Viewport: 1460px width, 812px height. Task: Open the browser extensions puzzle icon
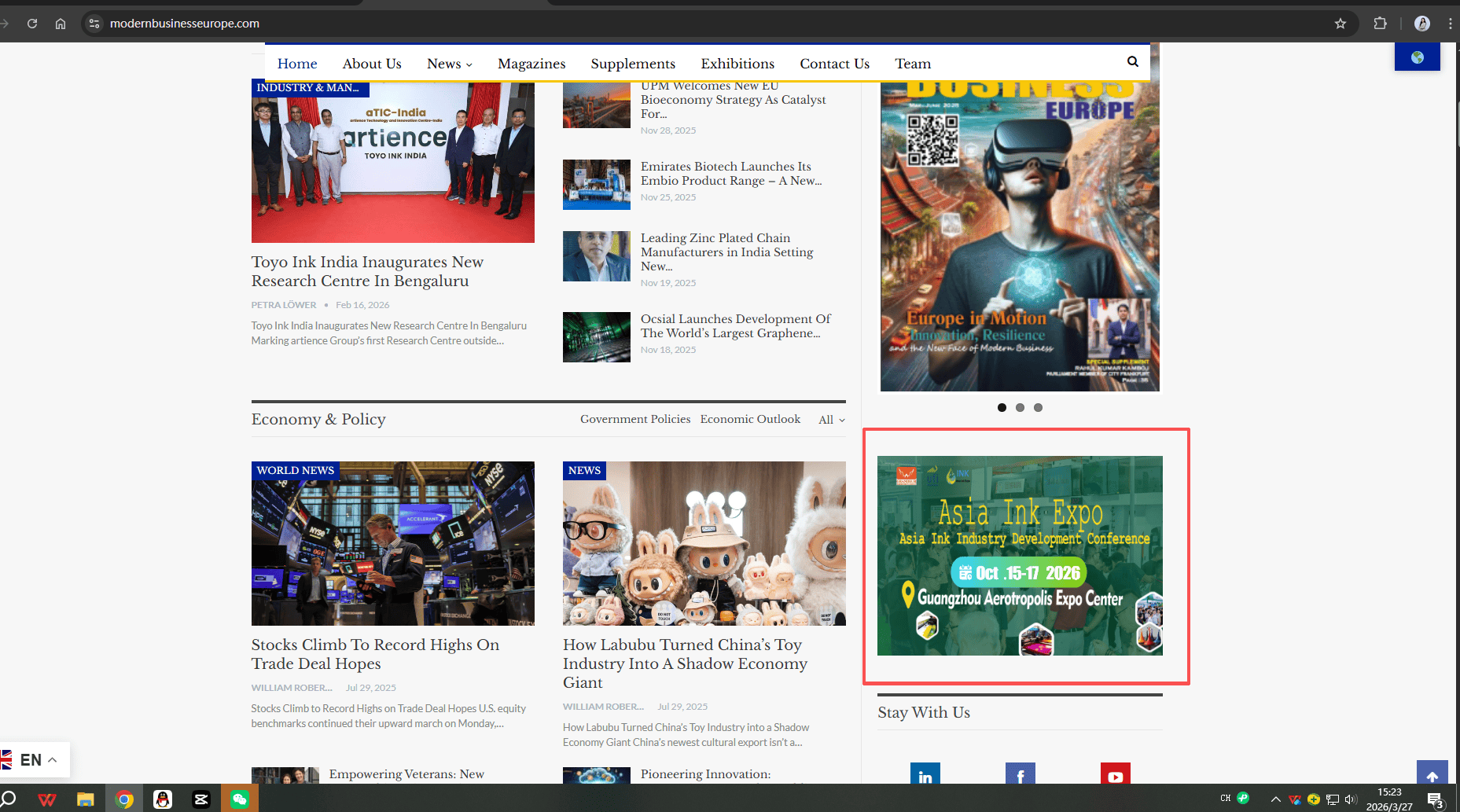tap(1380, 24)
